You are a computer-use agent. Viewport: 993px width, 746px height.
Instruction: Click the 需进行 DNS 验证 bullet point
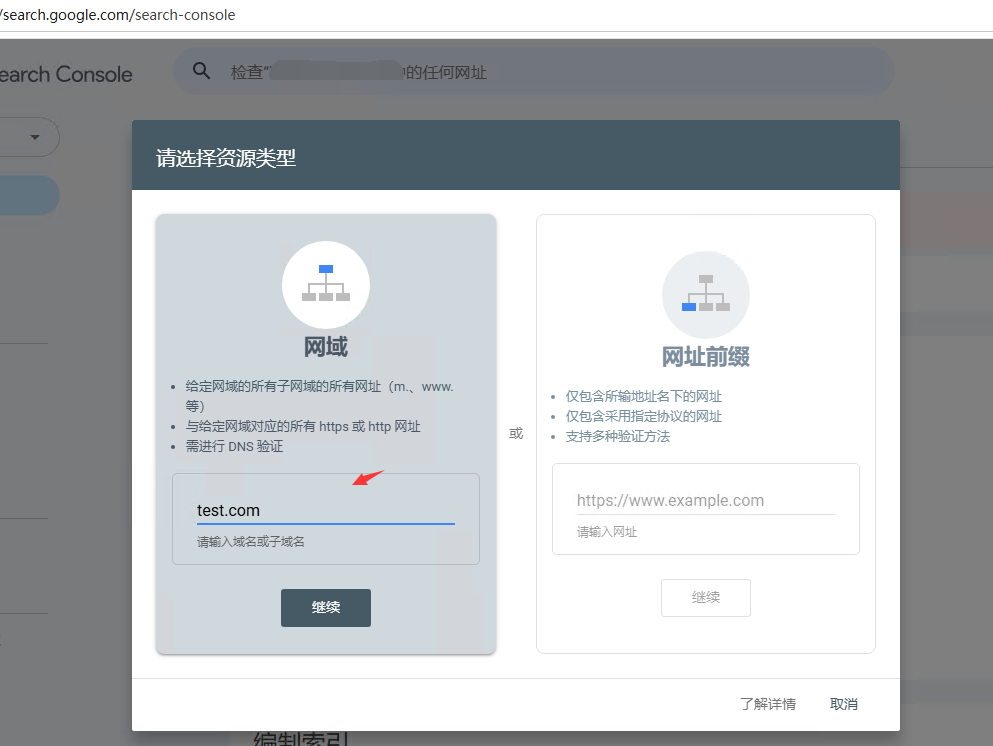[234, 446]
